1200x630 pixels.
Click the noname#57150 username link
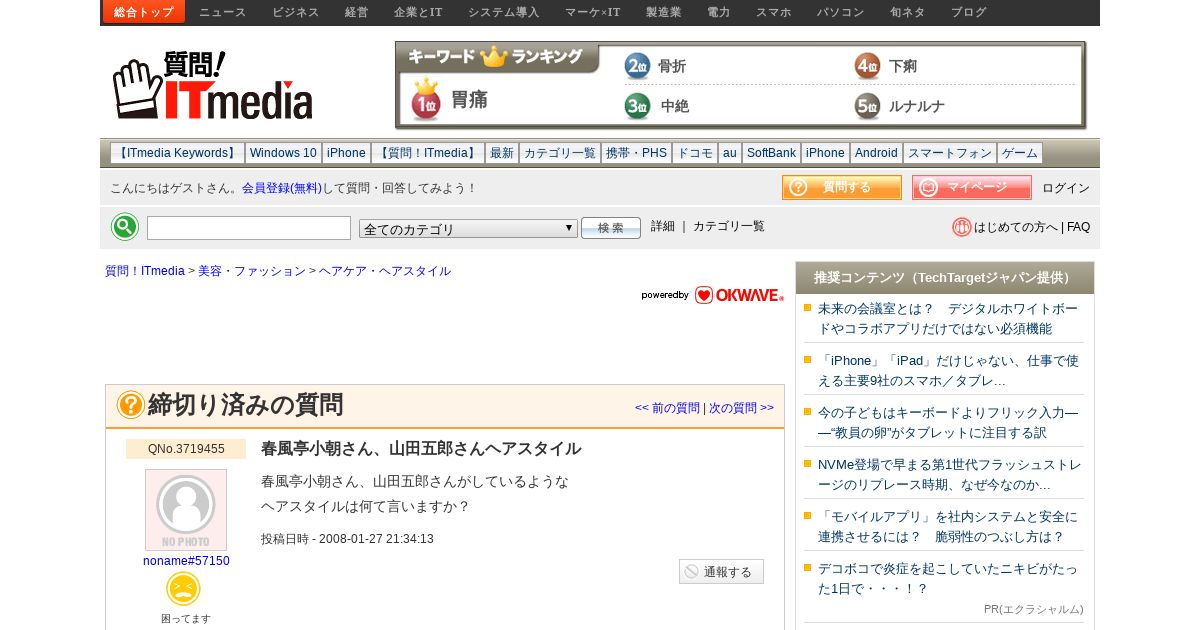186,561
